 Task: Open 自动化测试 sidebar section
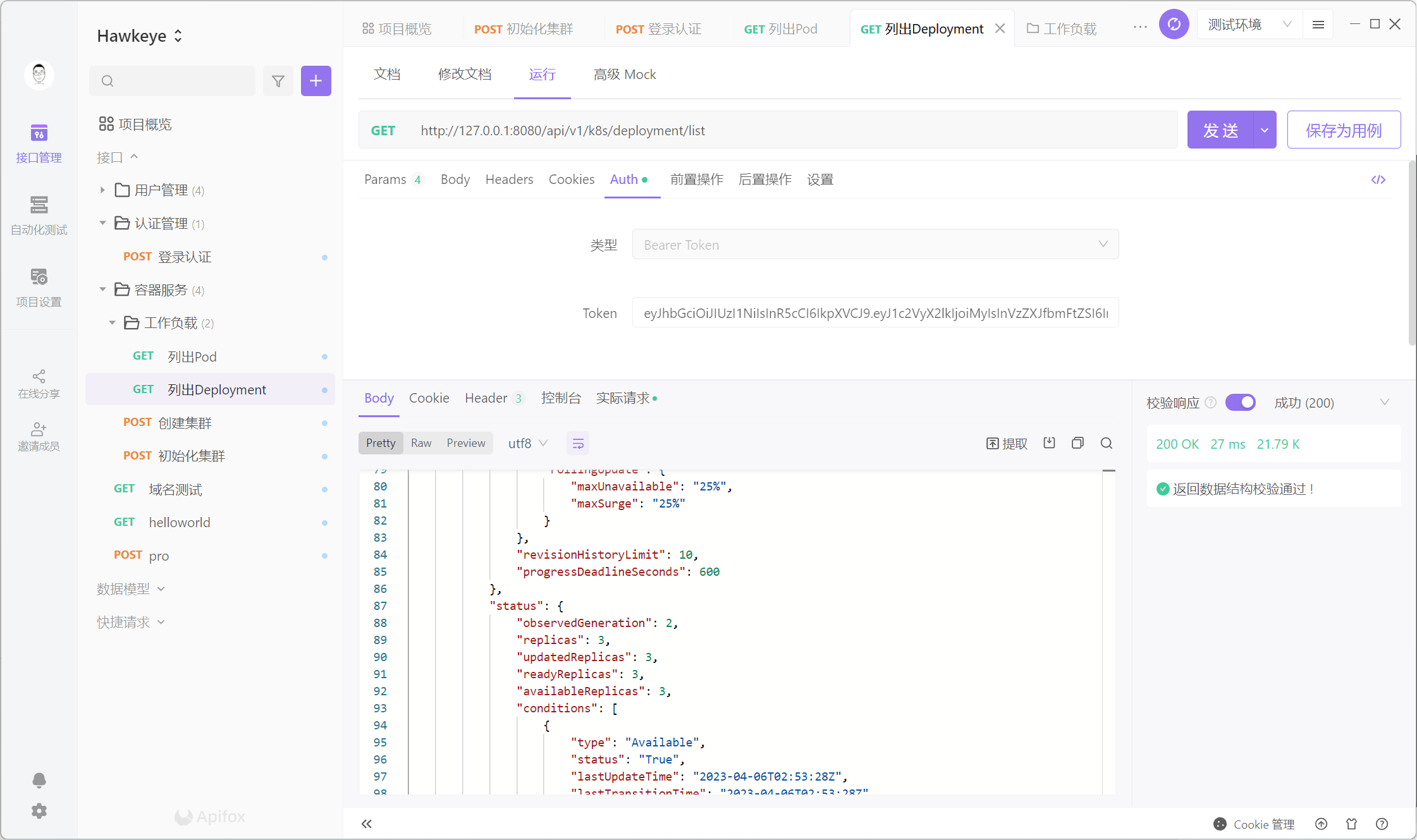click(39, 216)
